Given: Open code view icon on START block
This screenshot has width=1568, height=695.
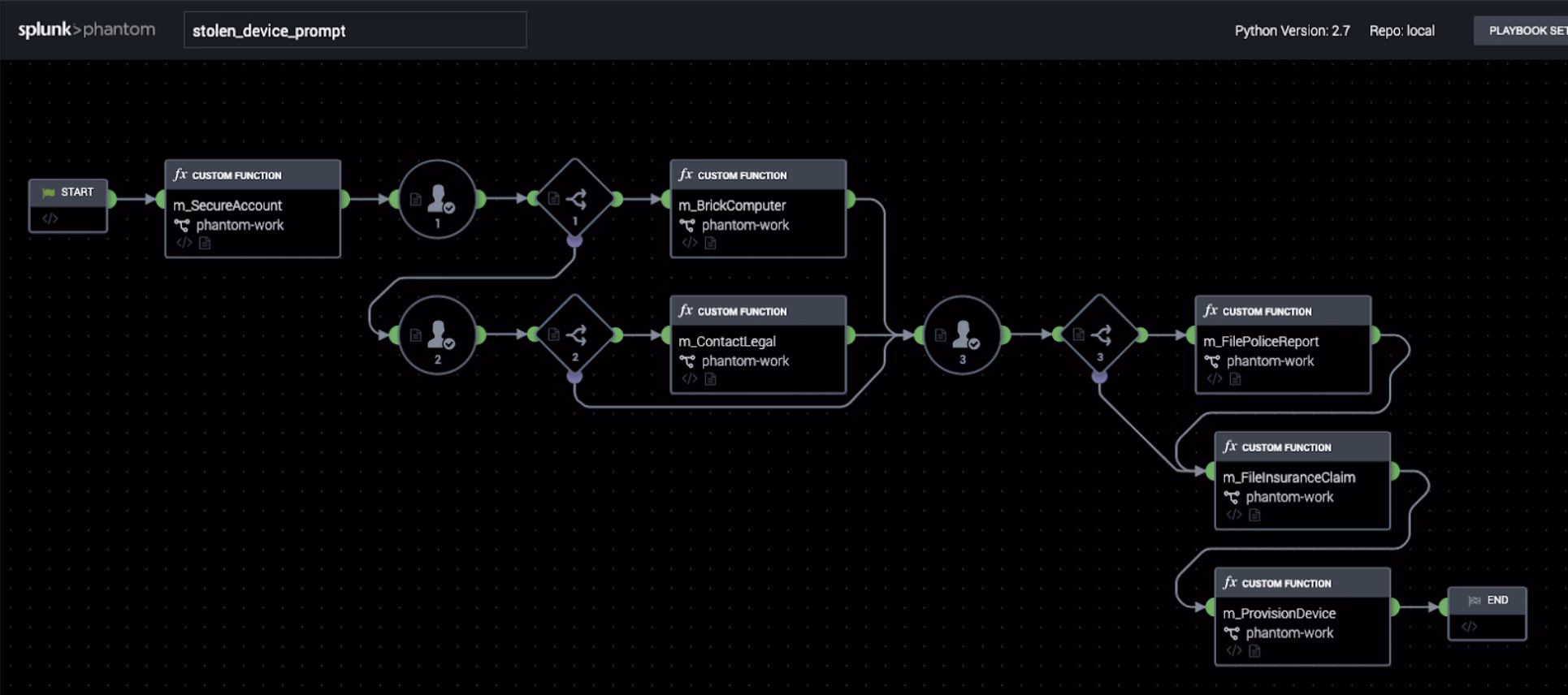Looking at the screenshot, I should 50,218.
